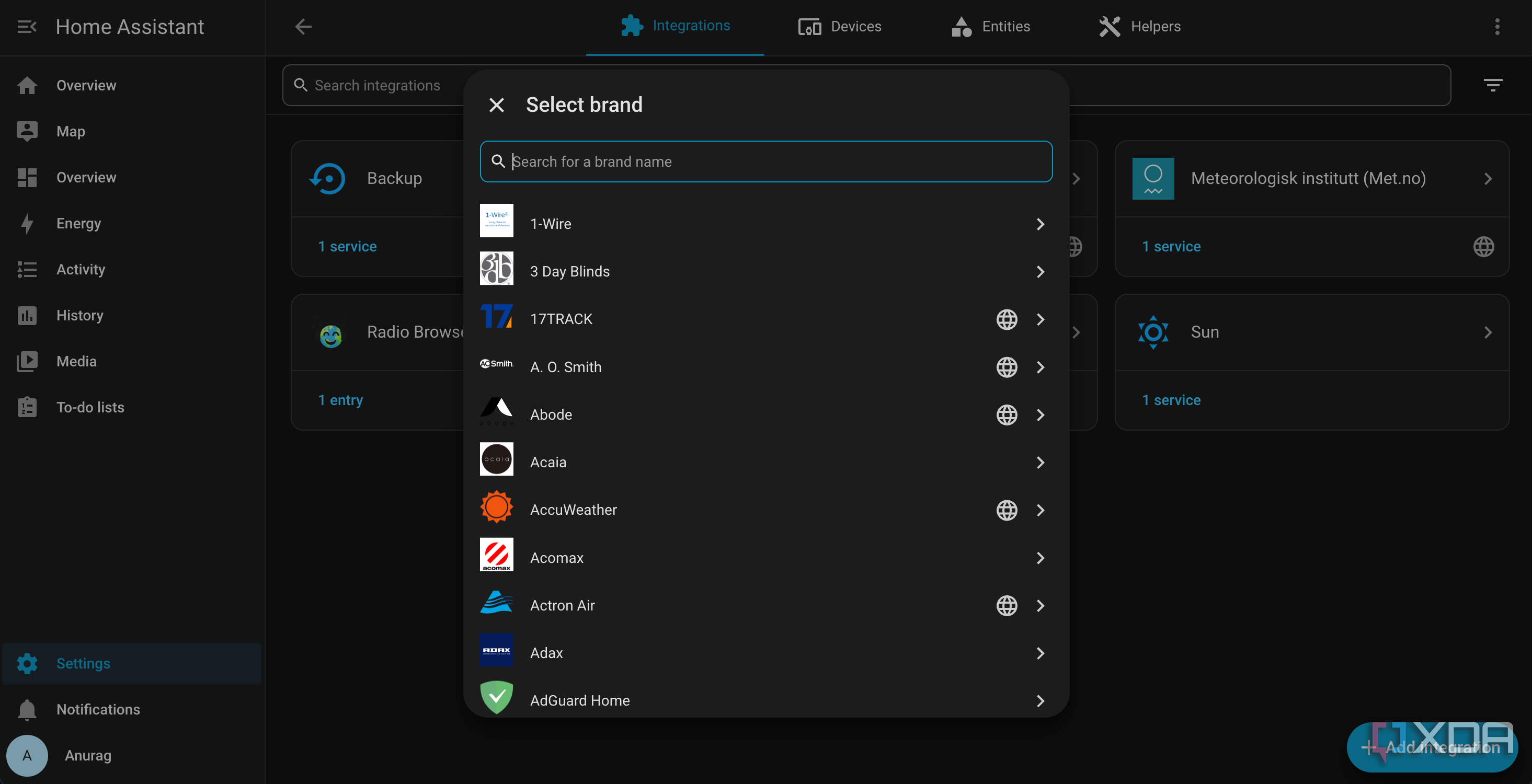The image size is (1532, 784).
Task: Expand the 3 Day Blinds chevron
Action: click(1040, 272)
